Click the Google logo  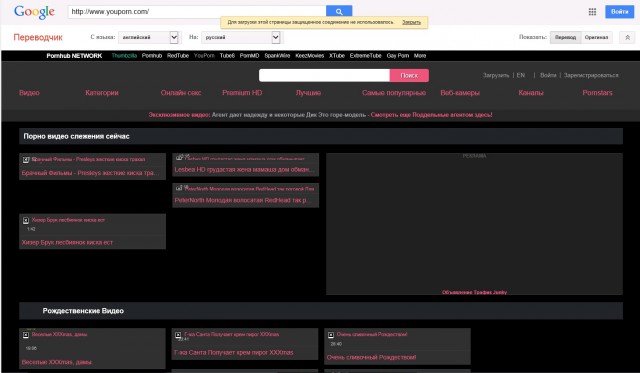(x=34, y=12)
